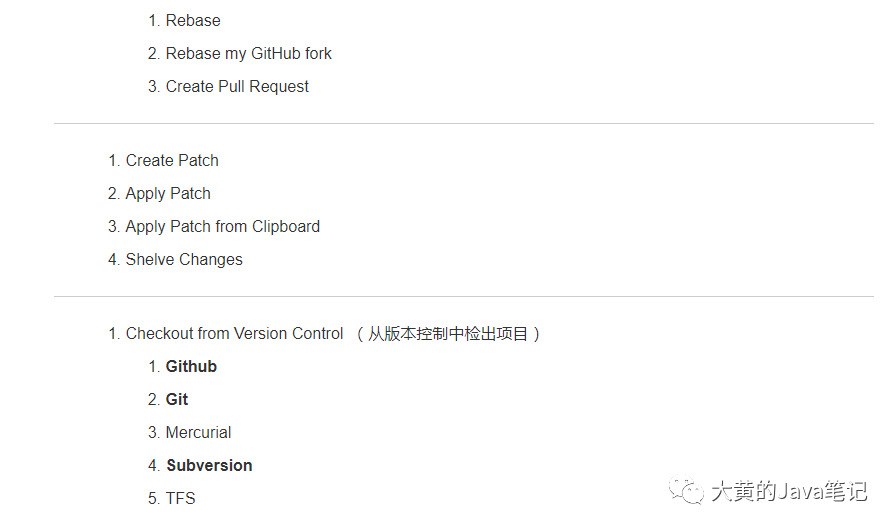Click the bold 'Git' entry
The image size is (896, 530).
coord(177,399)
